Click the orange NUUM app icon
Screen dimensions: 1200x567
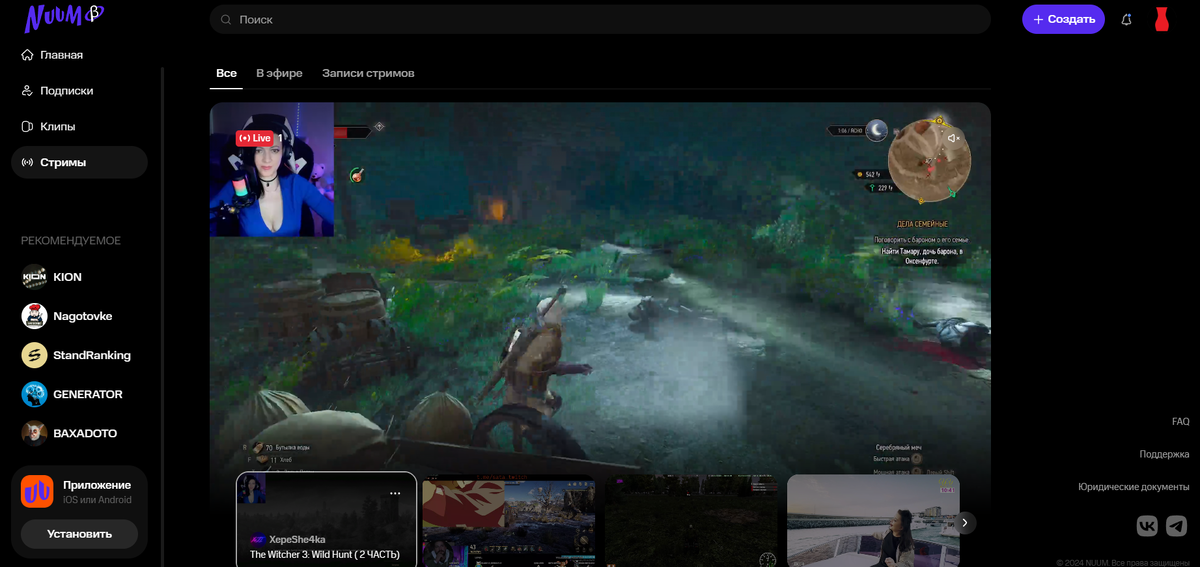[37, 491]
